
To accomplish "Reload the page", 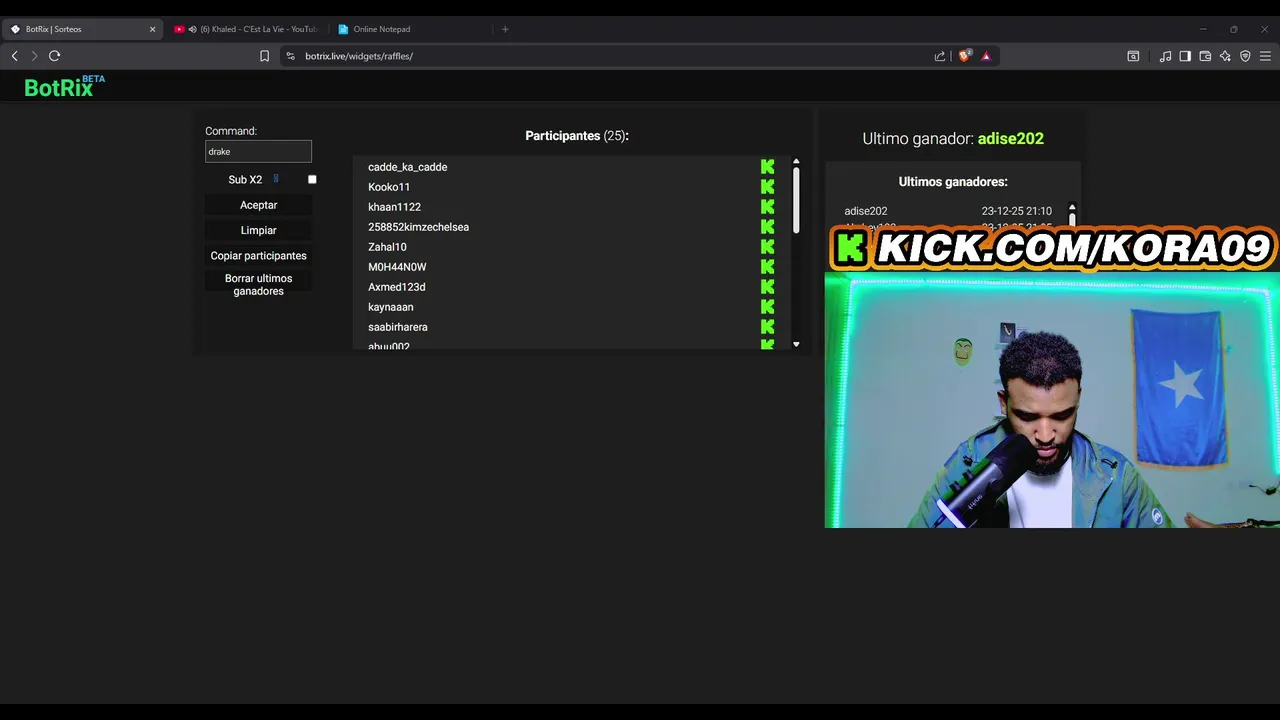I will tap(55, 56).
